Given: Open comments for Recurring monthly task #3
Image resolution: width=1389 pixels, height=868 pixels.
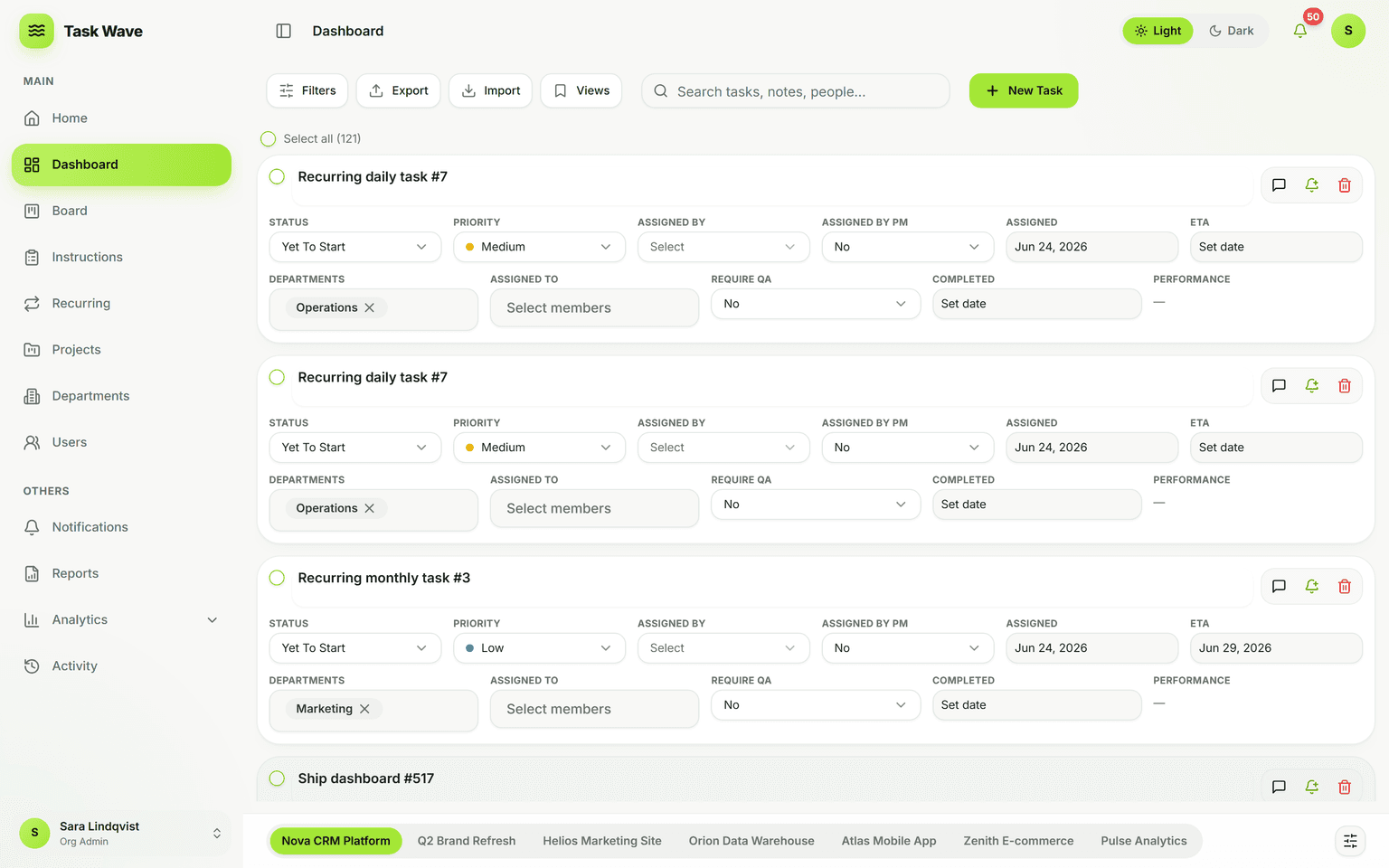Looking at the screenshot, I should point(1279,587).
